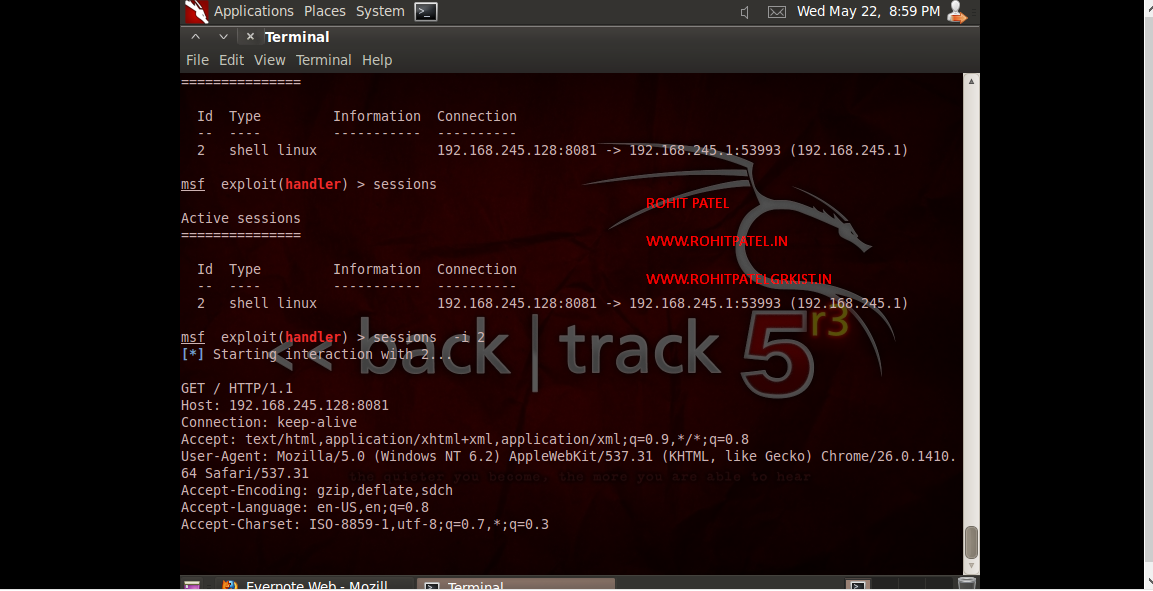Click the 'Accept: text/html' header line

(465, 440)
